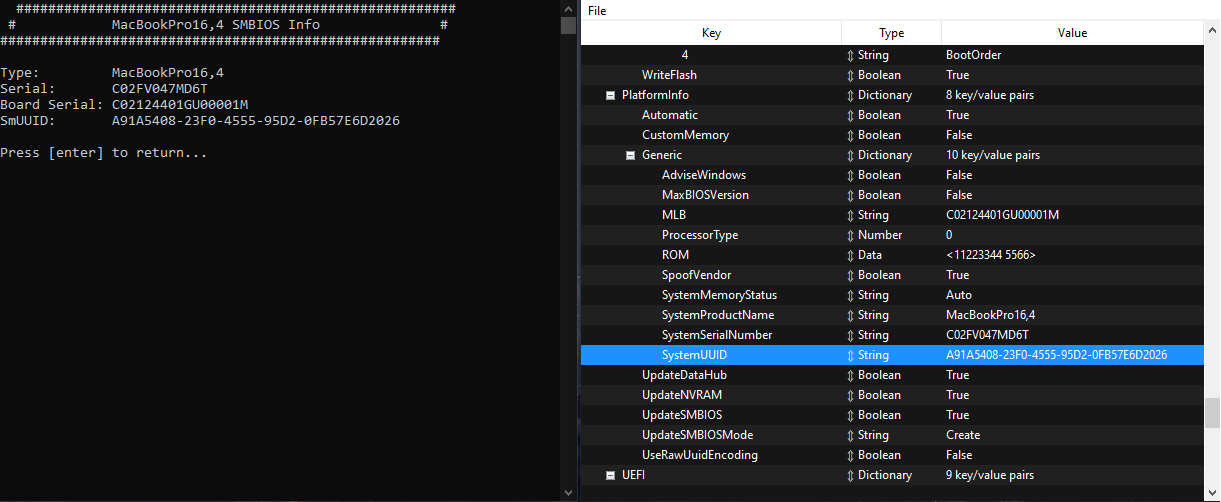Screen dimensions: 1221x502
Task: Click SystemSerialNumber value C02FV047MD6T in table
Action: pyautogui.click(x=987, y=335)
